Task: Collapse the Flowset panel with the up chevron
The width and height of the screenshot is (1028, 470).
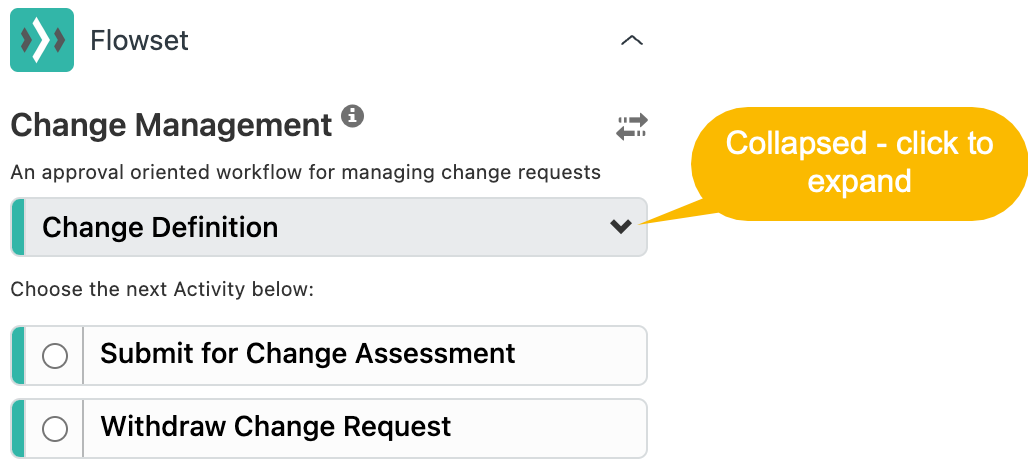Action: 631,41
